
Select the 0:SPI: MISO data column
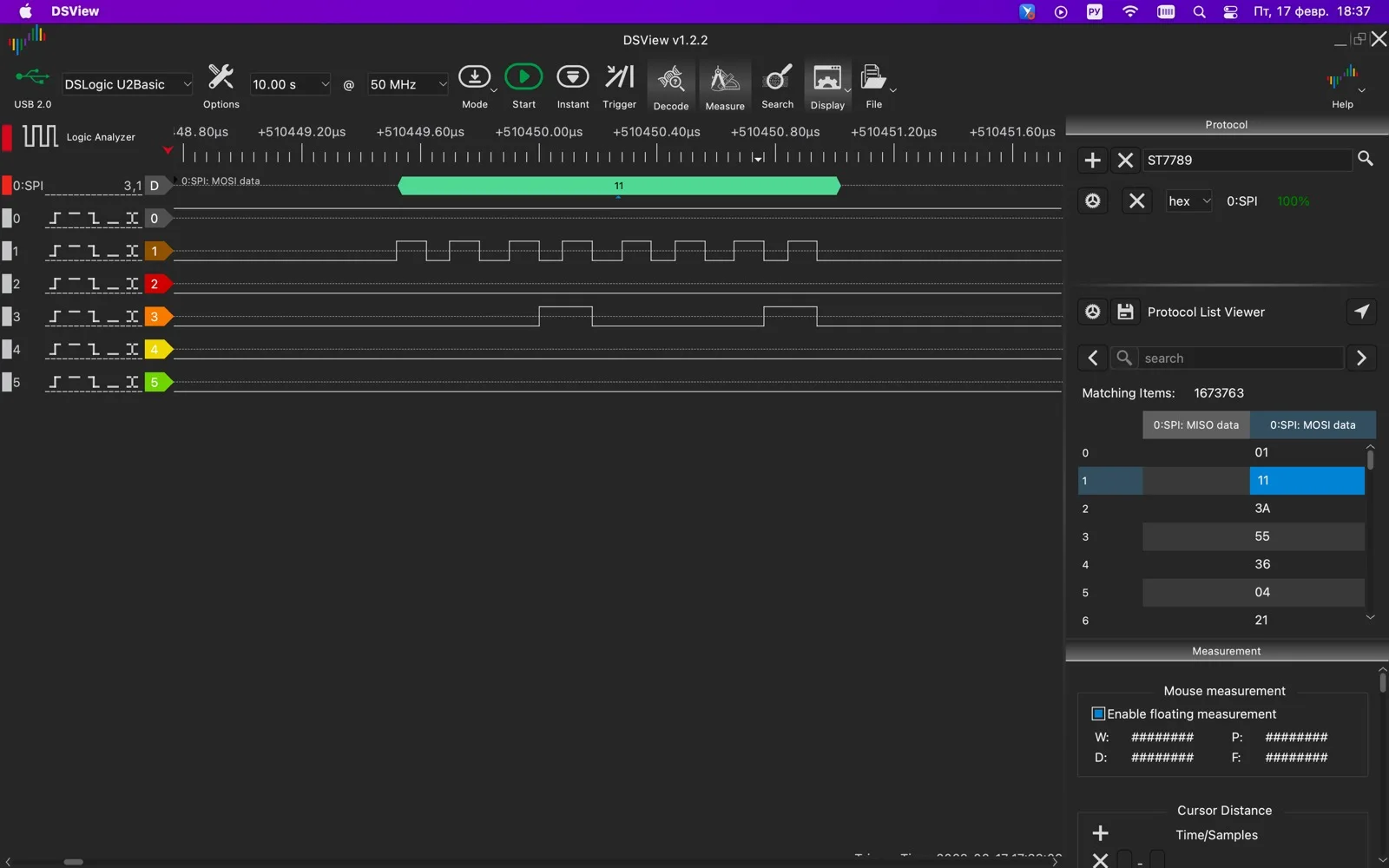[1195, 424]
